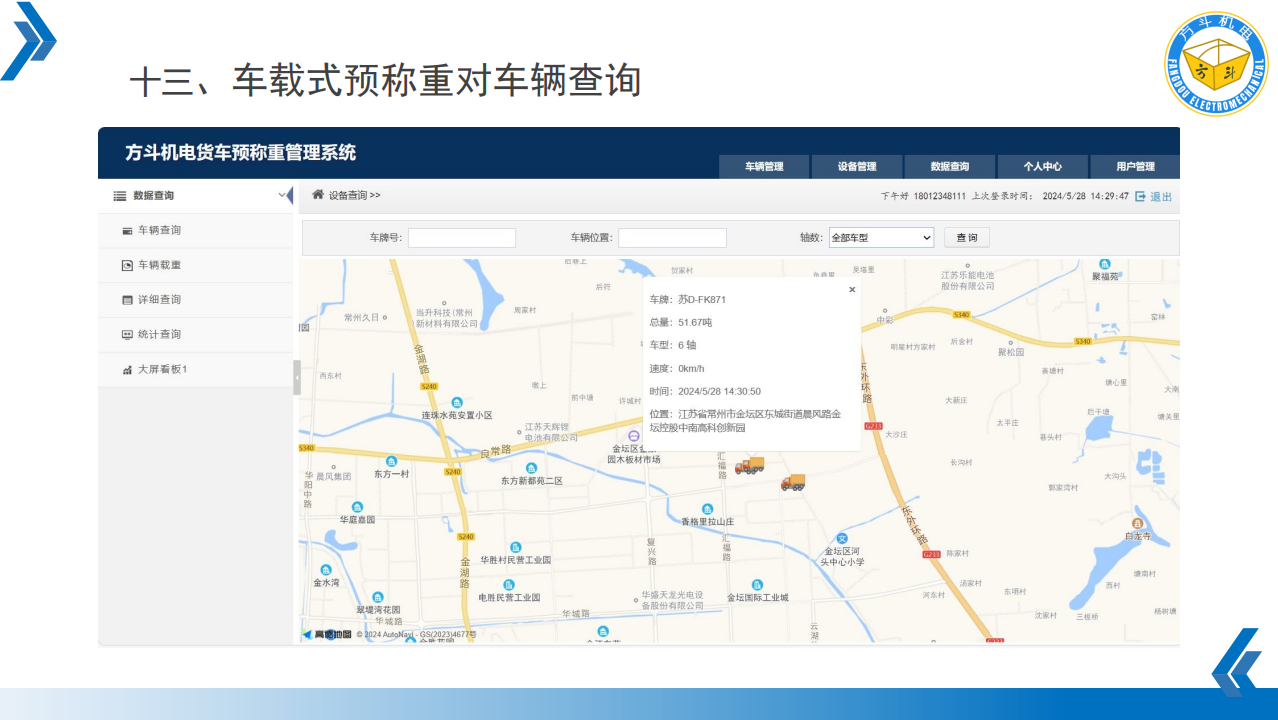Screen dimensions: 1278x720
Task: Focus the 车牌号 input field
Action: pyautogui.click(x=461, y=238)
